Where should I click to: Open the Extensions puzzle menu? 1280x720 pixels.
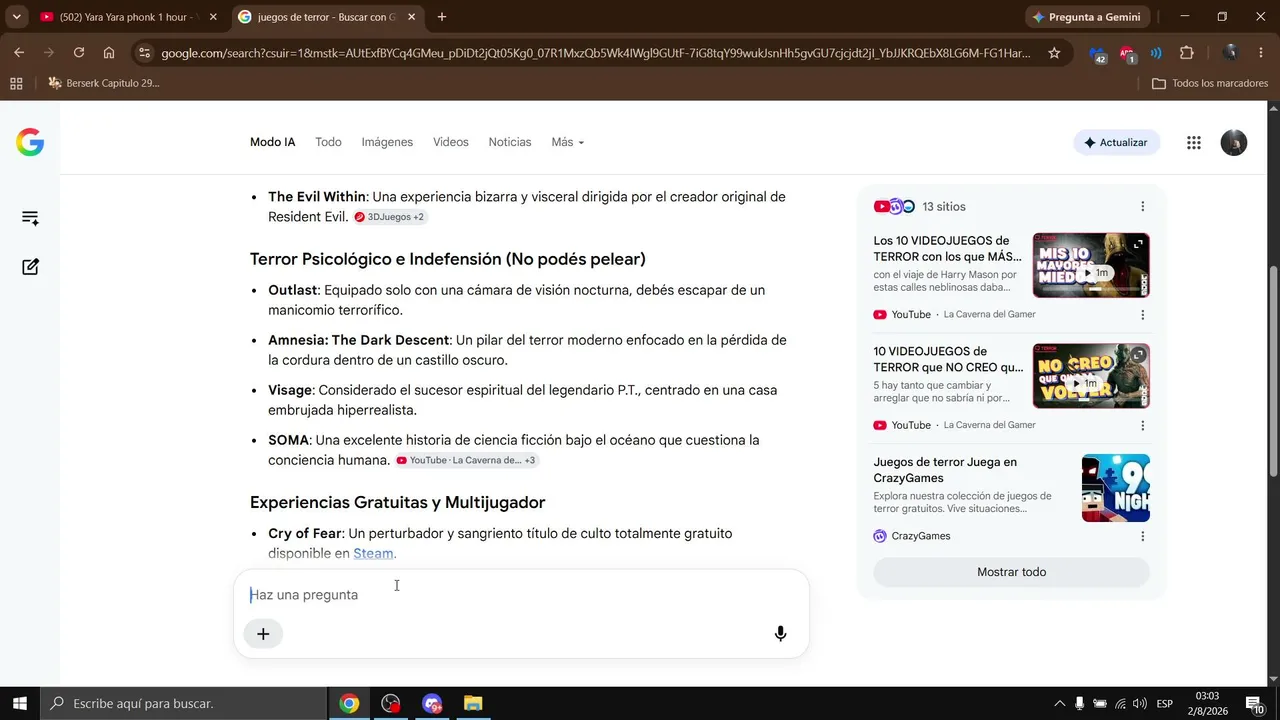coord(1187,53)
